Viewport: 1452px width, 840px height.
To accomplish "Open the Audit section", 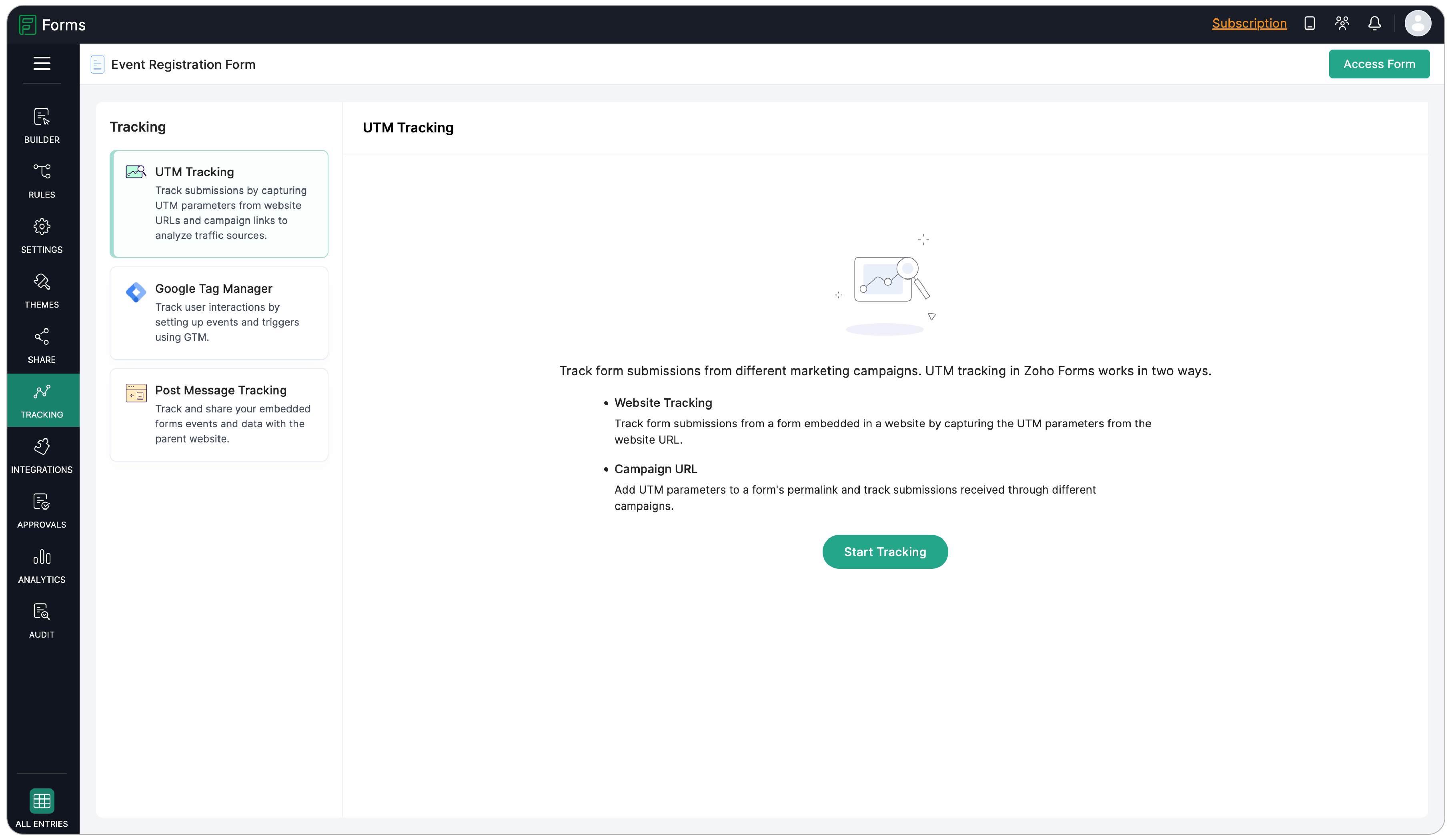I will pyautogui.click(x=42, y=621).
